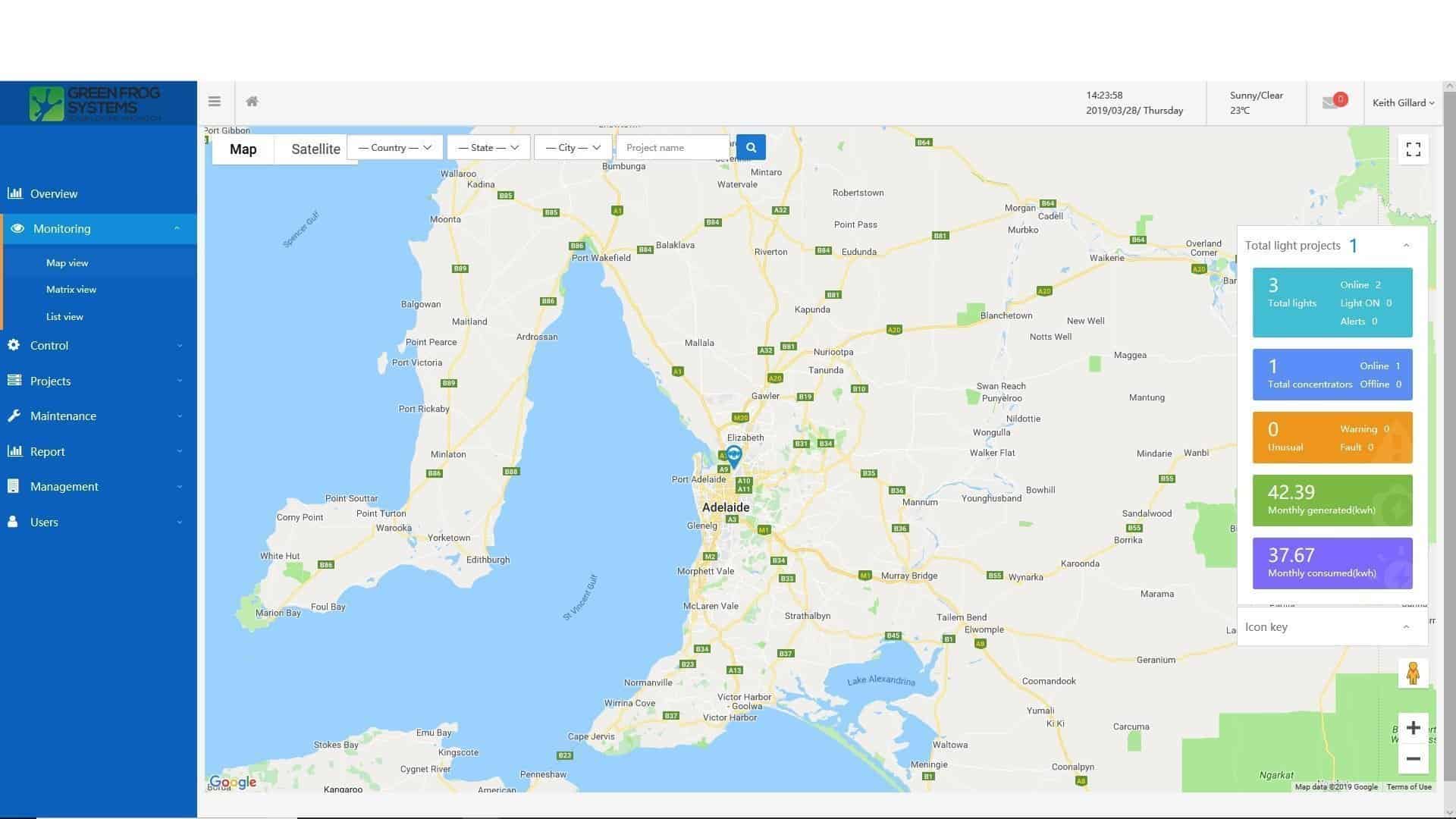Click the home icon in top bar
The height and width of the screenshot is (819, 1456).
coord(252,102)
